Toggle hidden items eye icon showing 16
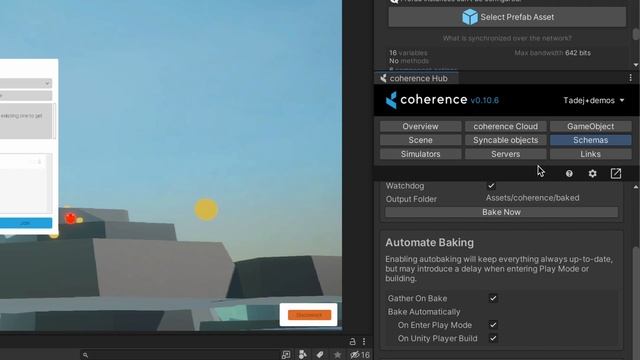This screenshot has width=640, height=360. tap(360, 355)
